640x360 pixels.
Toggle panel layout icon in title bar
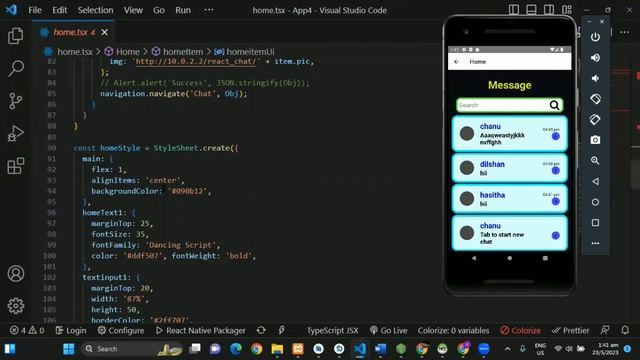(x=531, y=10)
